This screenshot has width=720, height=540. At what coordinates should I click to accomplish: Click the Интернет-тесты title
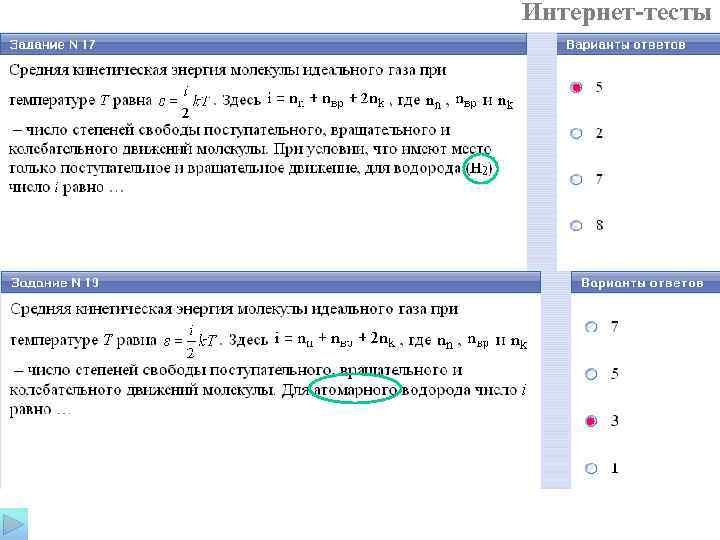coord(617,12)
